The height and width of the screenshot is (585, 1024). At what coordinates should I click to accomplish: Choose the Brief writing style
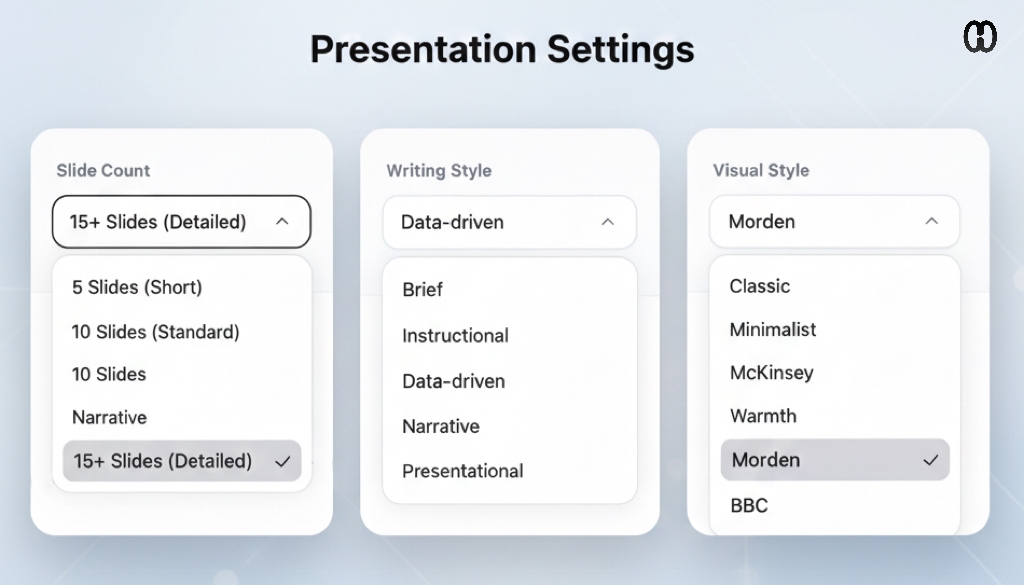[422, 290]
